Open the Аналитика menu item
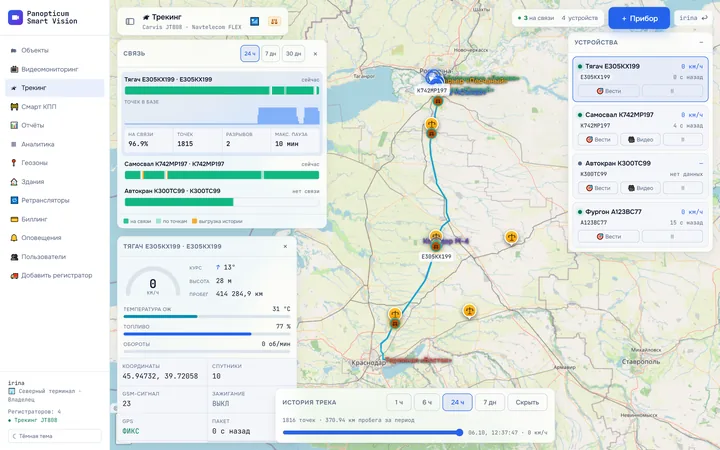Viewport: 720px width, 450px height. tap(55, 144)
